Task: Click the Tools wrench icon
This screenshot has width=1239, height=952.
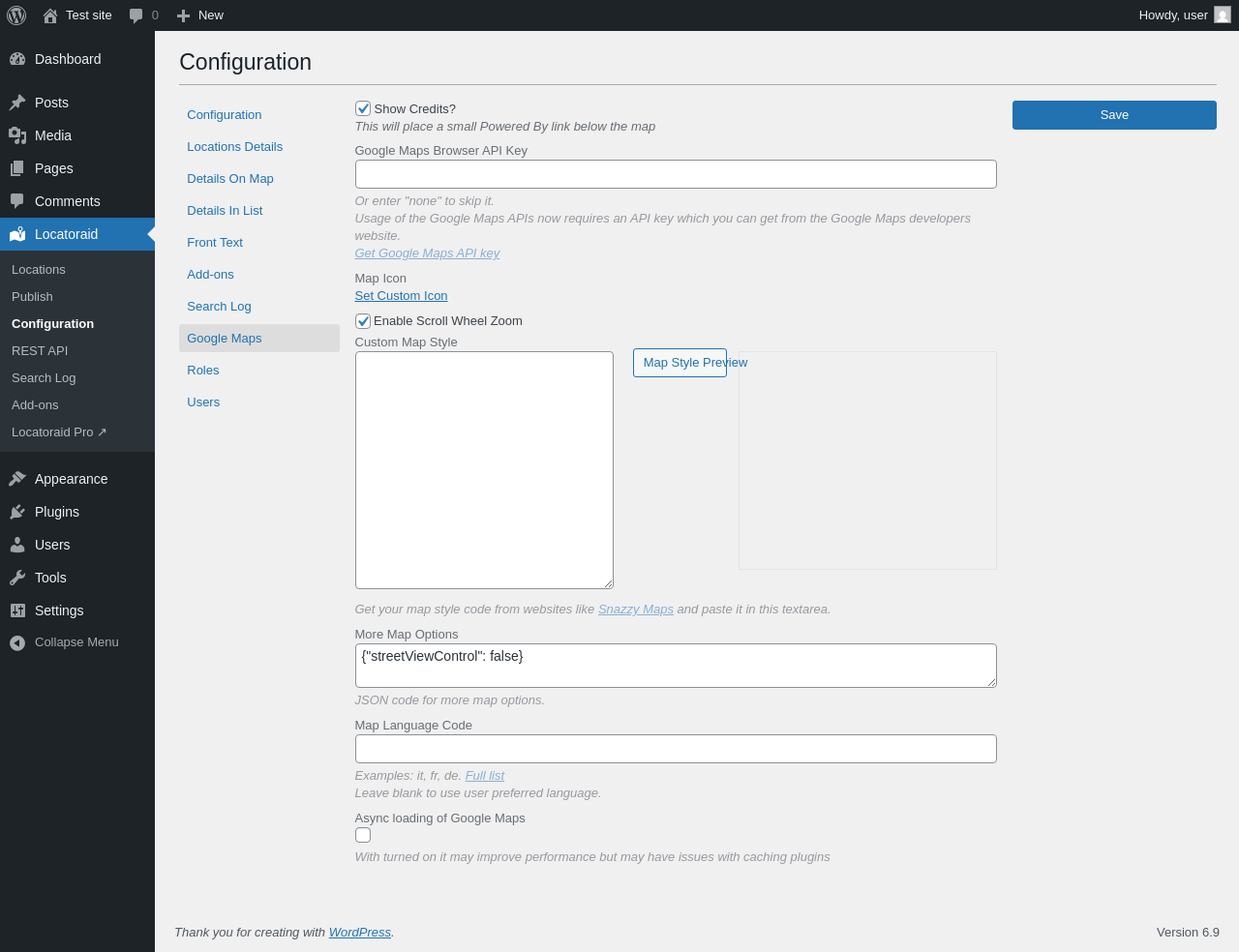Action: pyautogui.click(x=17, y=578)
